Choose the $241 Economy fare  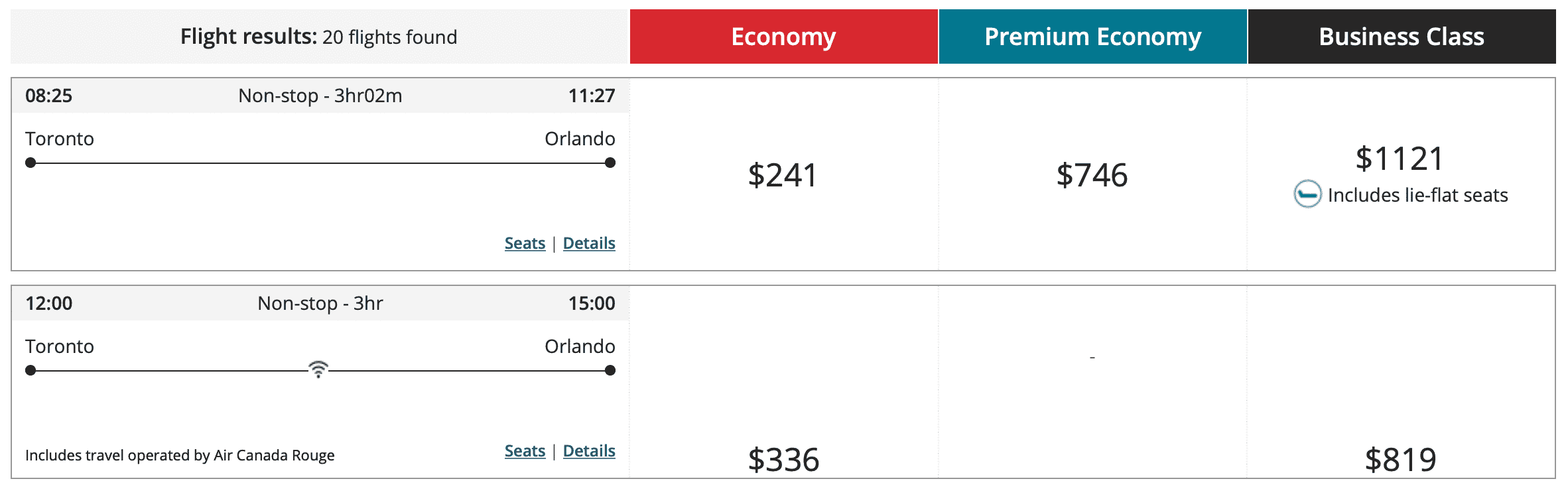point(783,175)
